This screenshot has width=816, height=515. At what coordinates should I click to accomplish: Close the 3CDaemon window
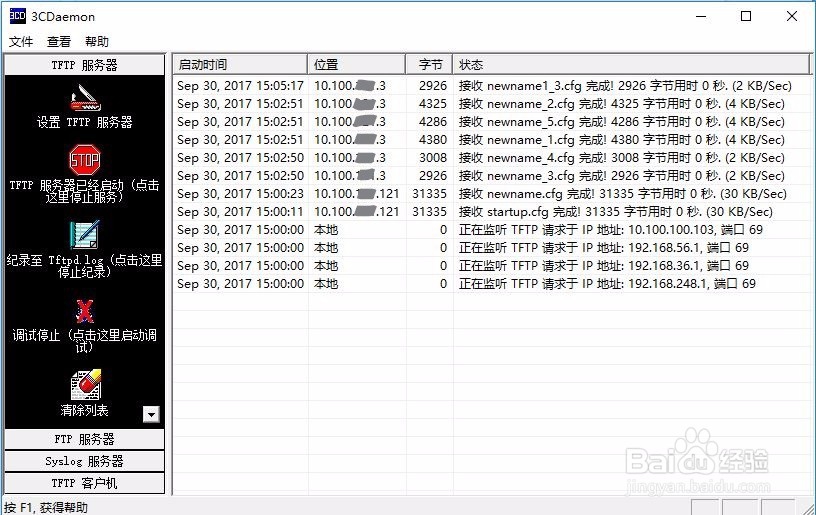click(x=792, y=17)
